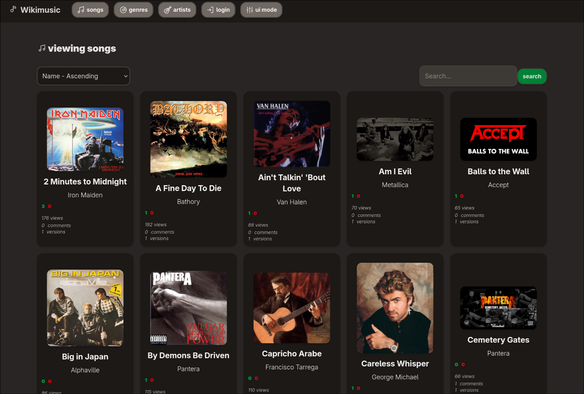Open the Cemetery Gates song title
The height and width of the screenshot is (394, 584).
tap(498, 340)
